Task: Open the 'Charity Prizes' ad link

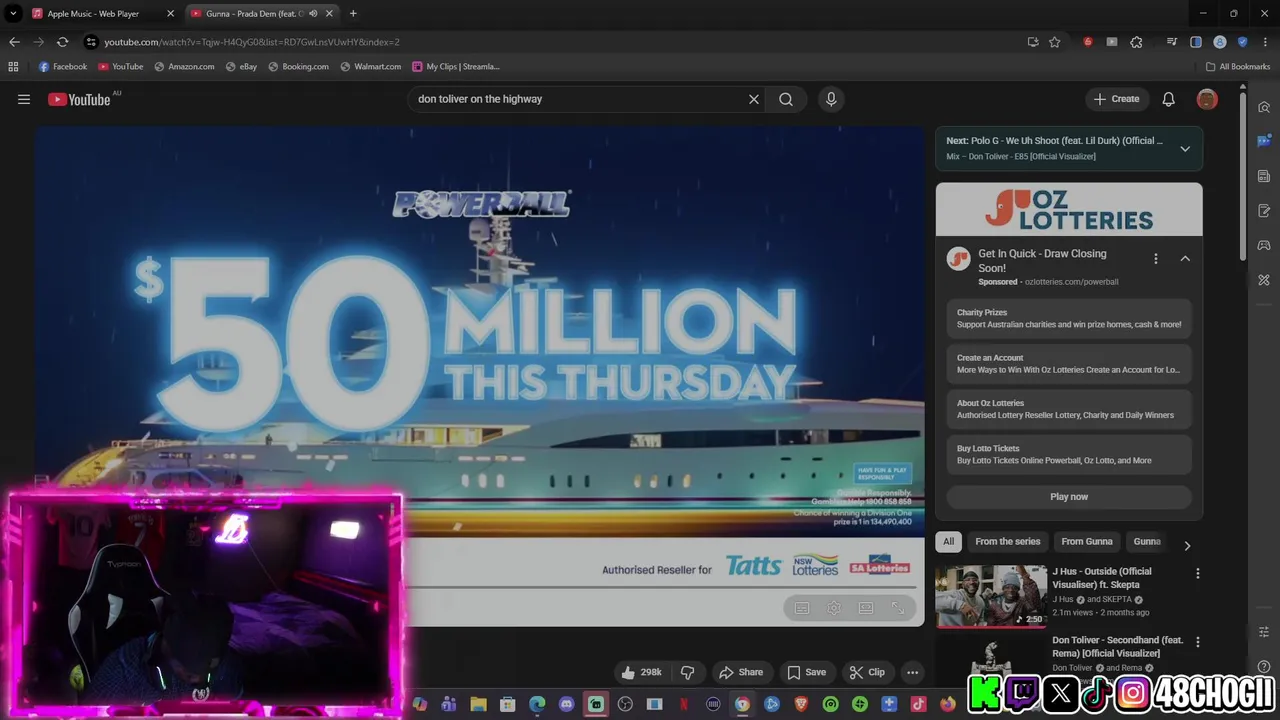Action: [x=1069, y=318]
